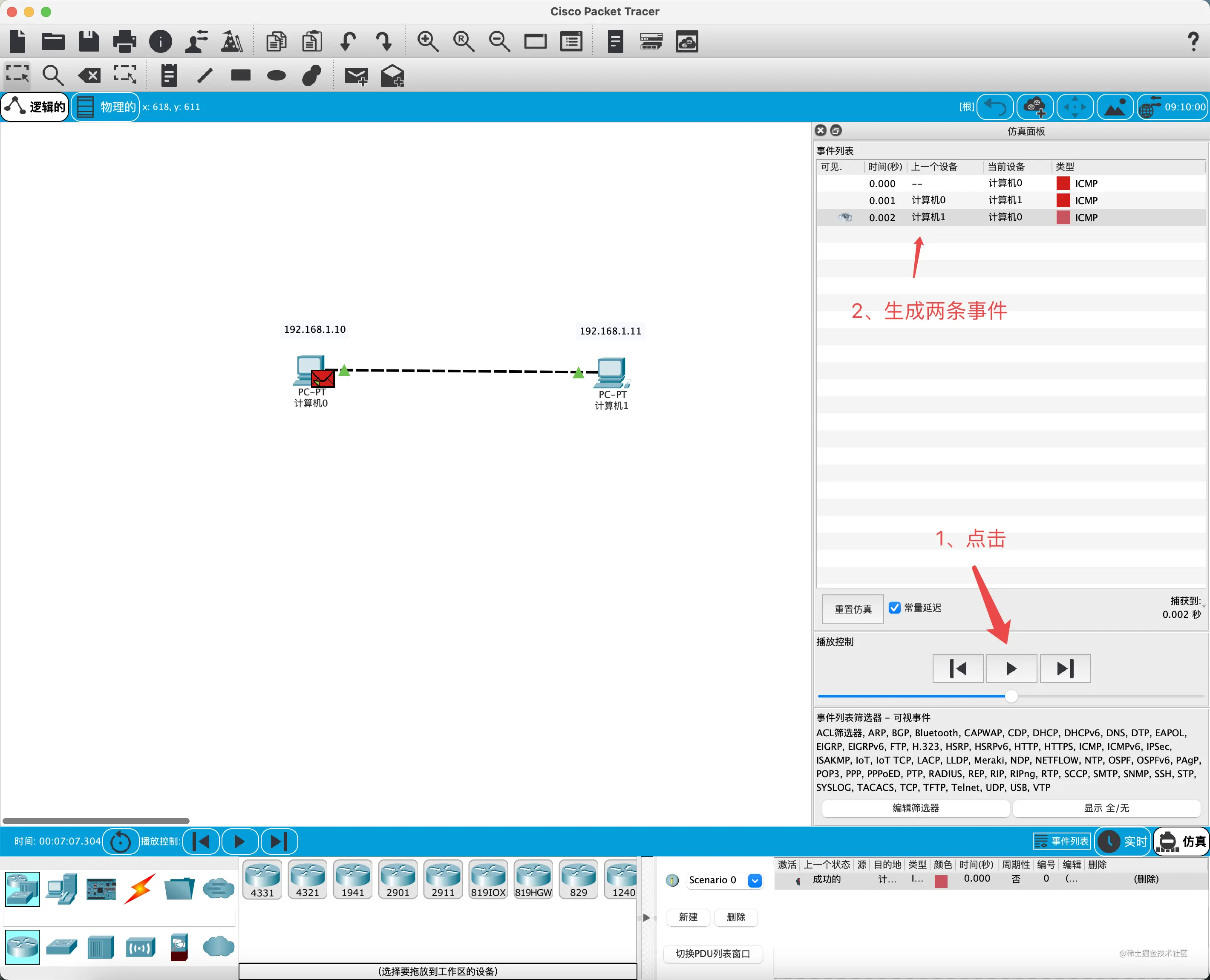Click PDU list color swatch
1210x980 pixels.
(941, 881)
